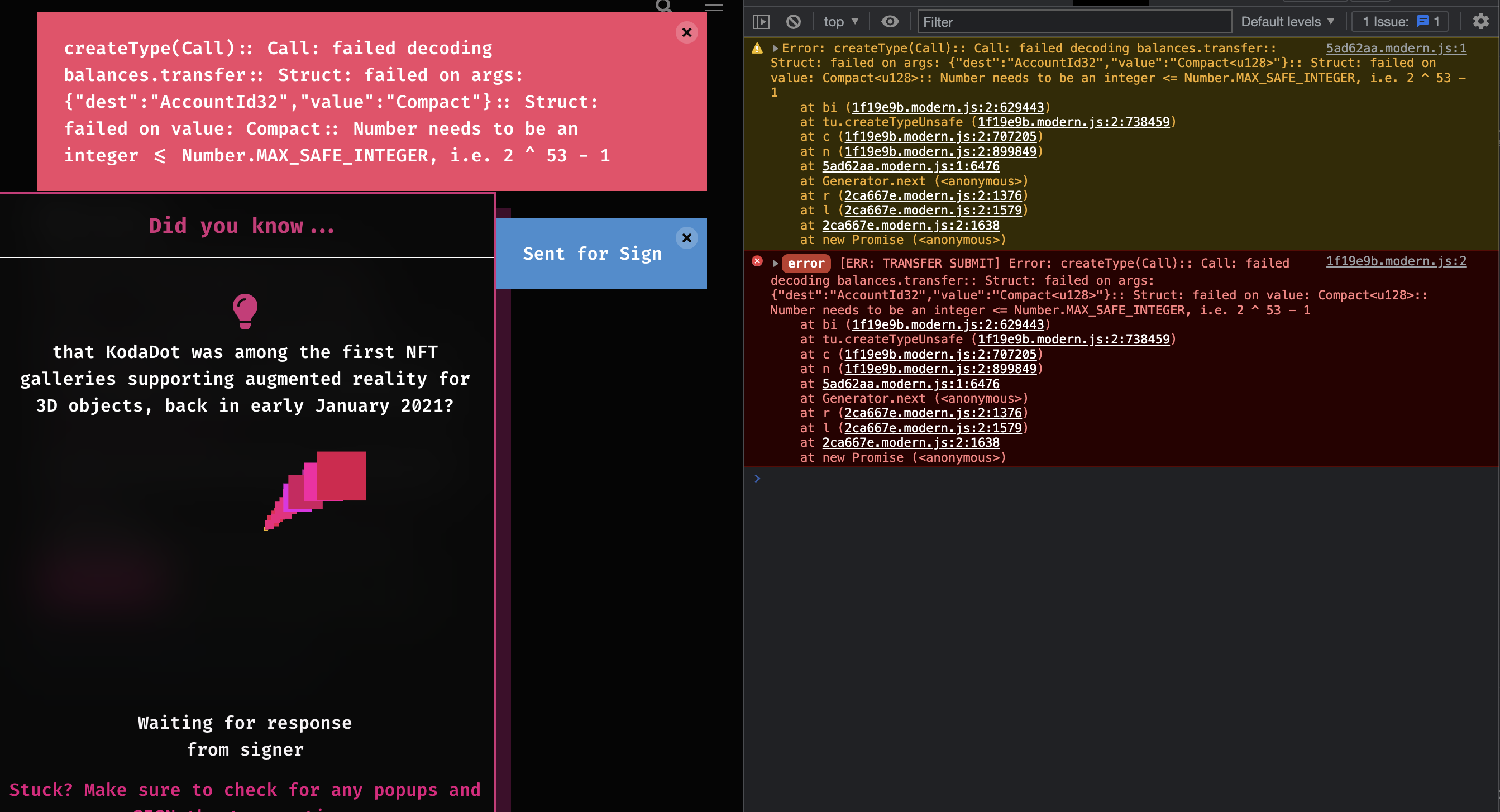
Task: Expand the red TRANSFER SUBMIT error entry
Action: (x=775, y=263)
